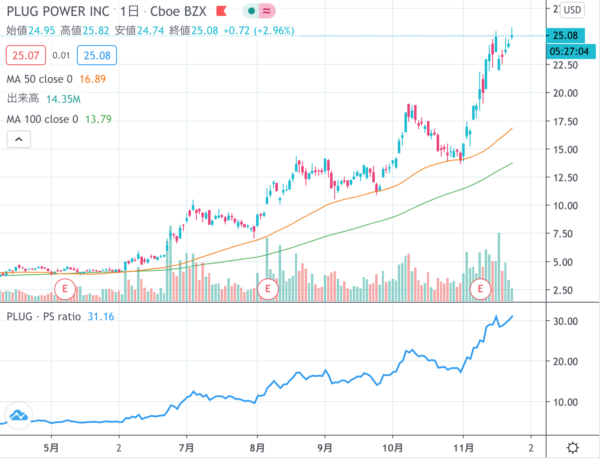Click the MA 100 value 13.79
The width and height of the screenshot is (600, 459).
coord(98,119)
